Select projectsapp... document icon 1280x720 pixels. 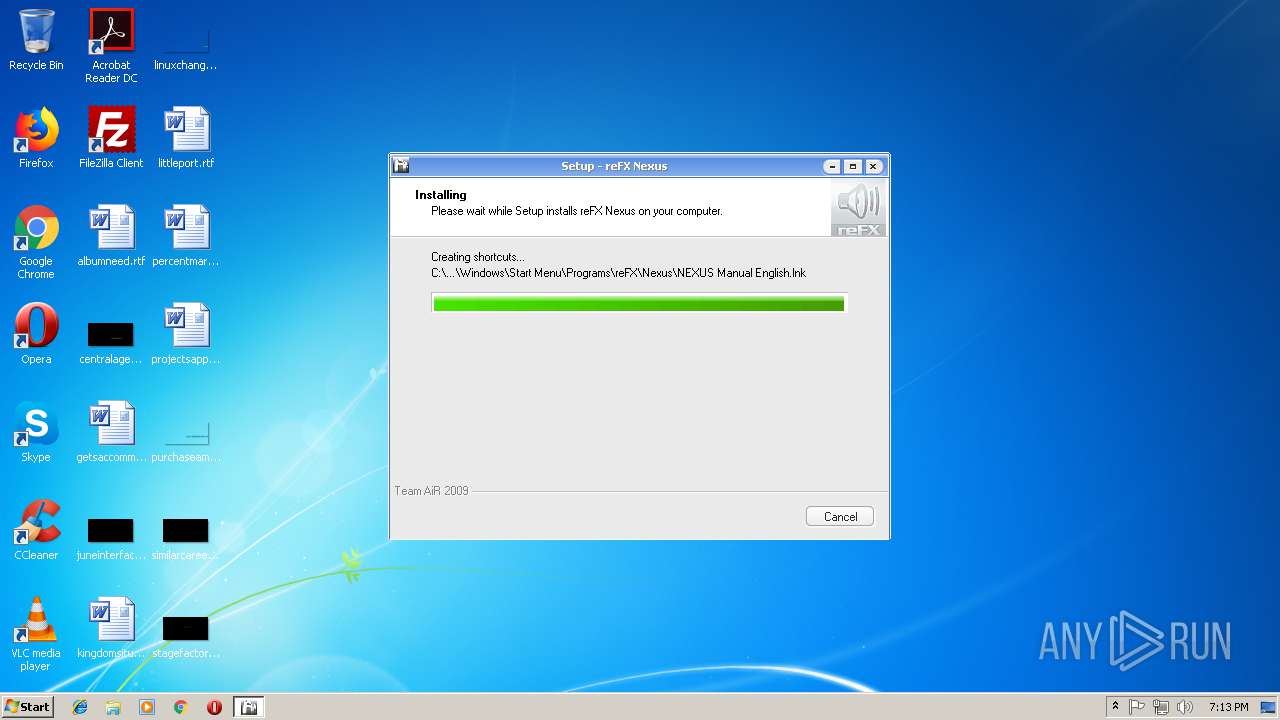pos(185,334)
